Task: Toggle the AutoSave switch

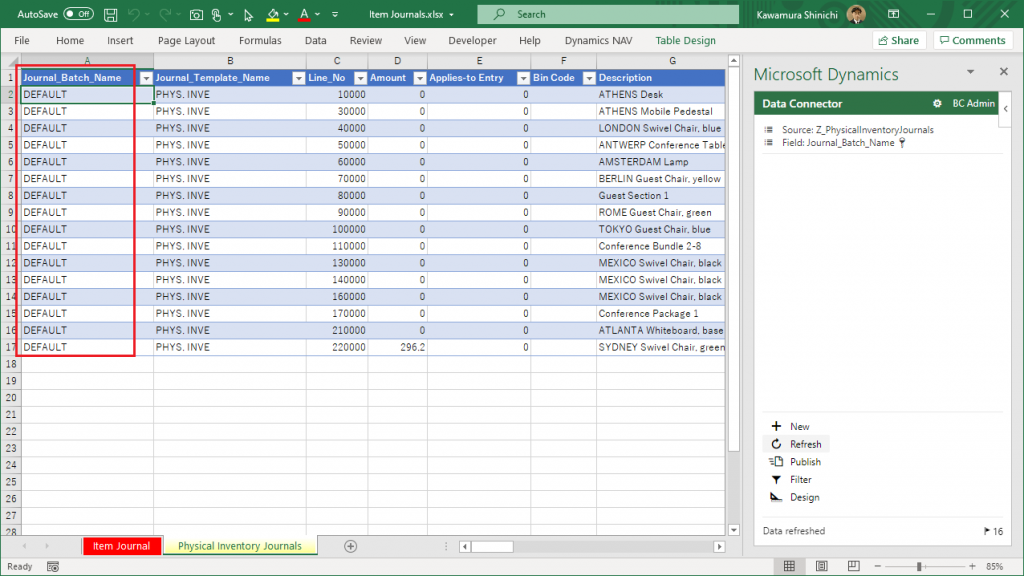Action: tap(78, 14)
